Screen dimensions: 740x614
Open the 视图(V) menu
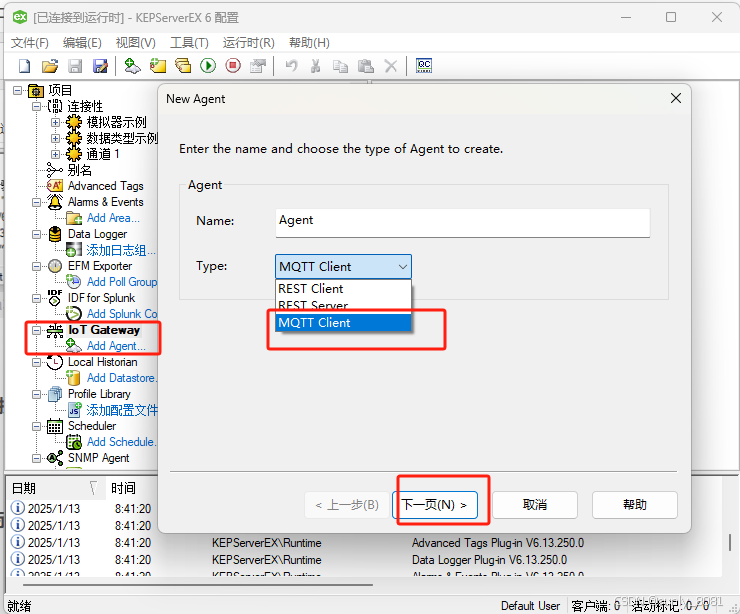135,43
